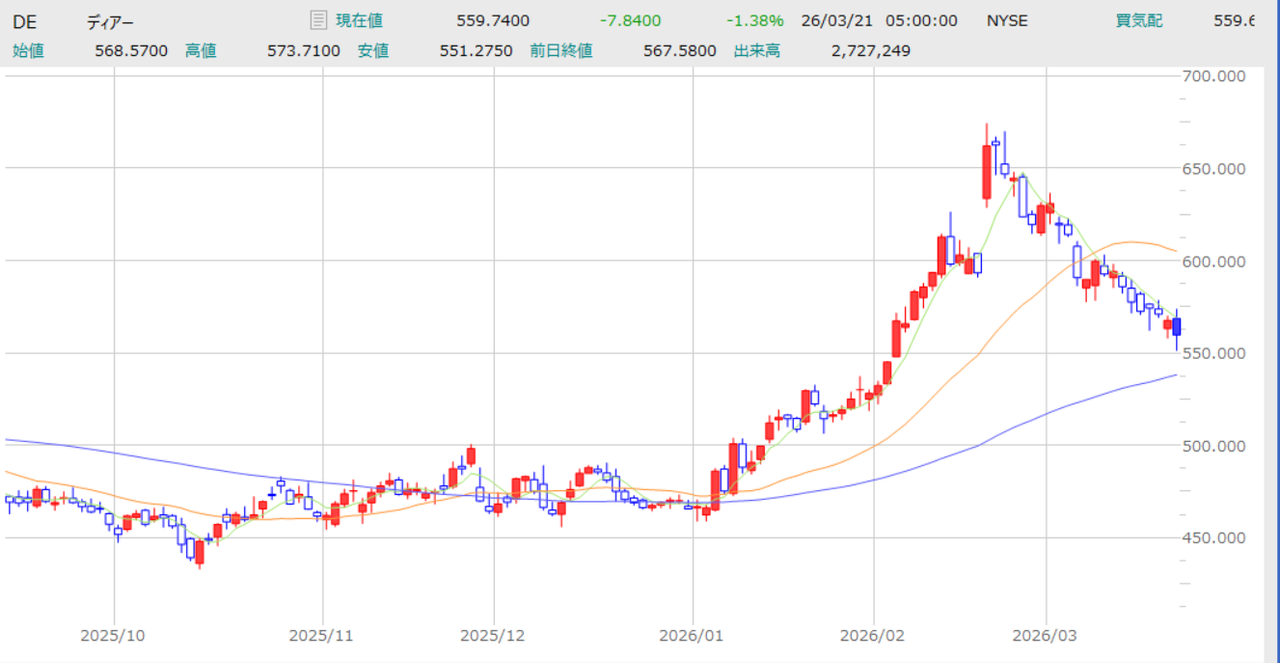
Task: Click the tall red candlestick at the peak
Action: point(987,171)
